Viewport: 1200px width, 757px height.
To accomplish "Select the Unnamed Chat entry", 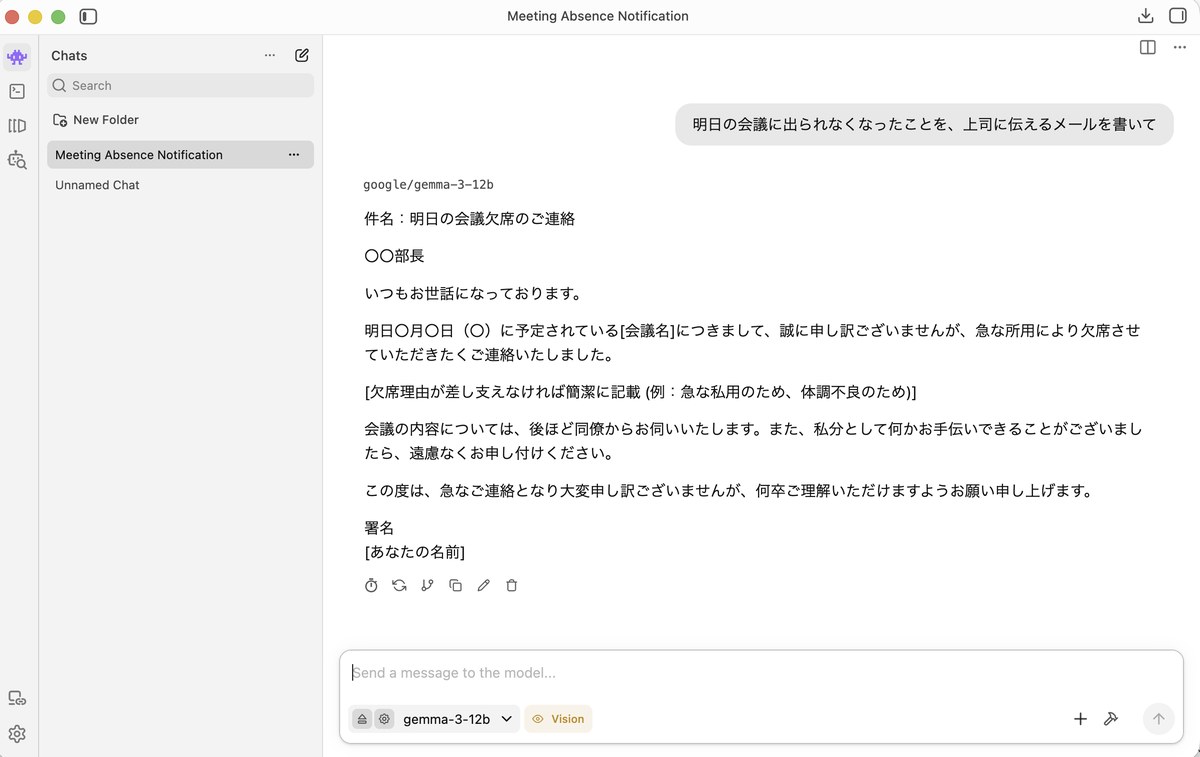I will tap(181, 185).
